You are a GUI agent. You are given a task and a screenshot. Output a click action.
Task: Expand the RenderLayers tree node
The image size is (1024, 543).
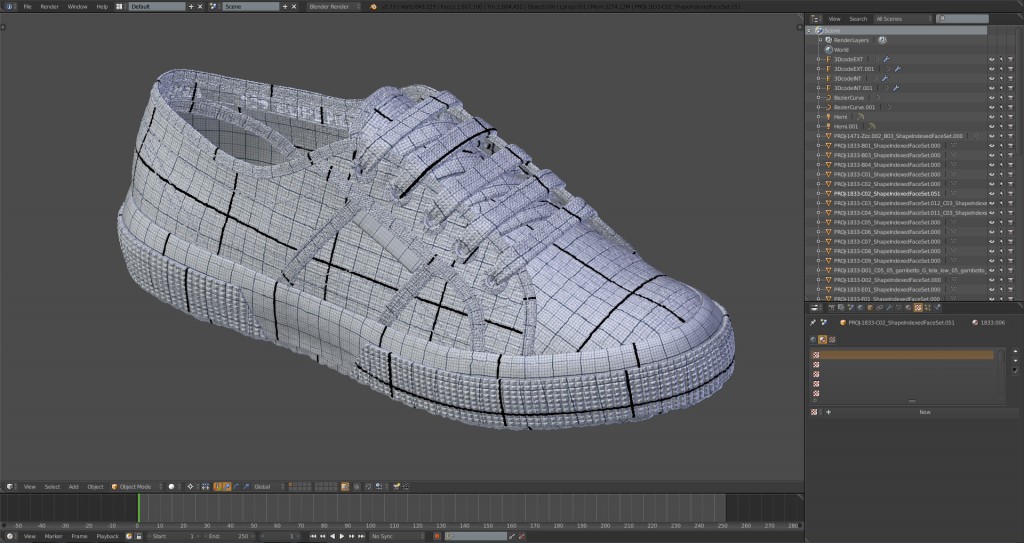pyautogui.click(x=821, y=40)
